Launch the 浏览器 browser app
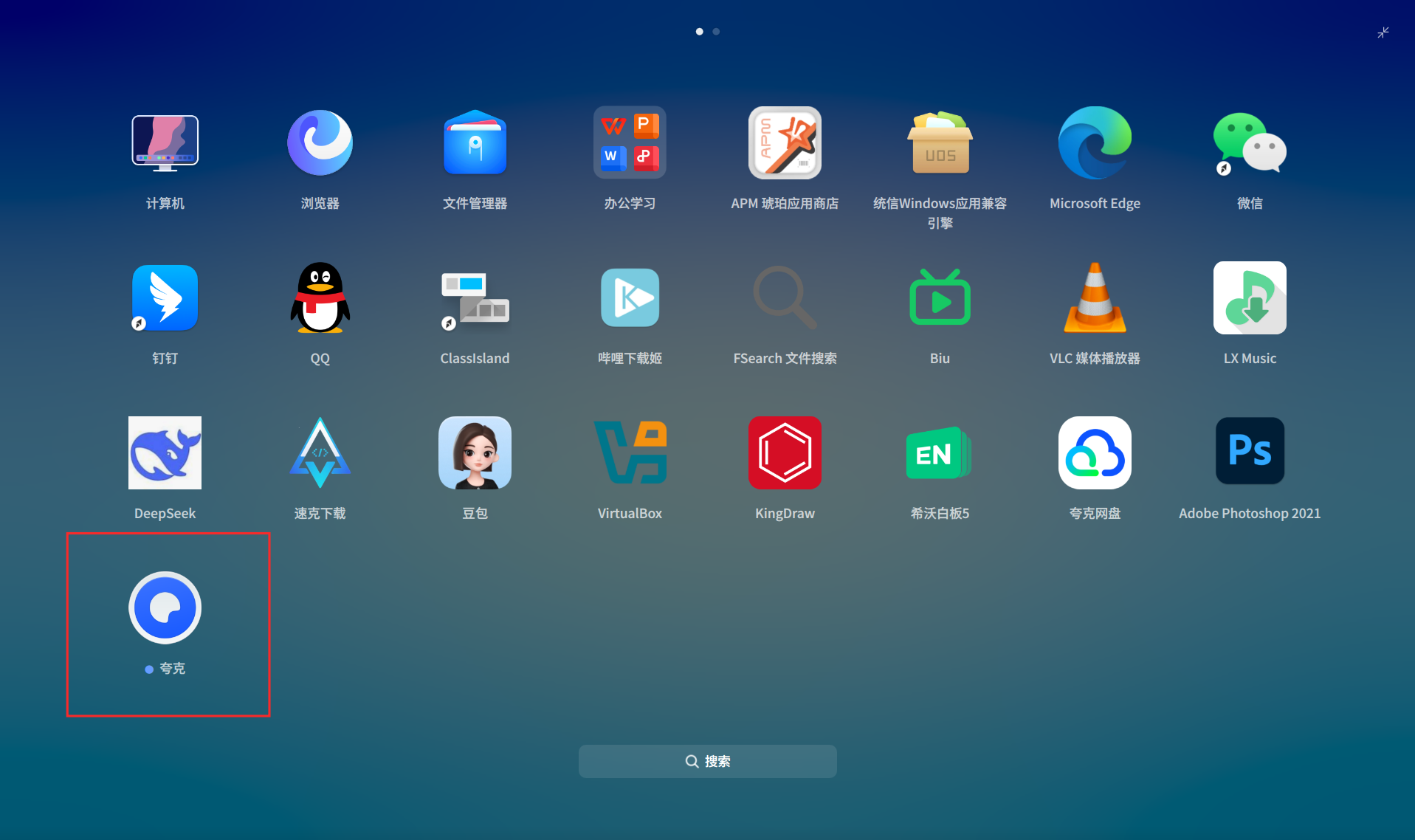Viewport: 1415px width, 840px height. 320,143
